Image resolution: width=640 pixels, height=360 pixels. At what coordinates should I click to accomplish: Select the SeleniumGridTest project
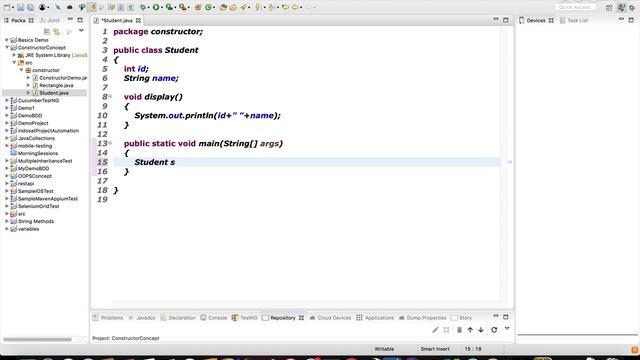tap(35, 206)
